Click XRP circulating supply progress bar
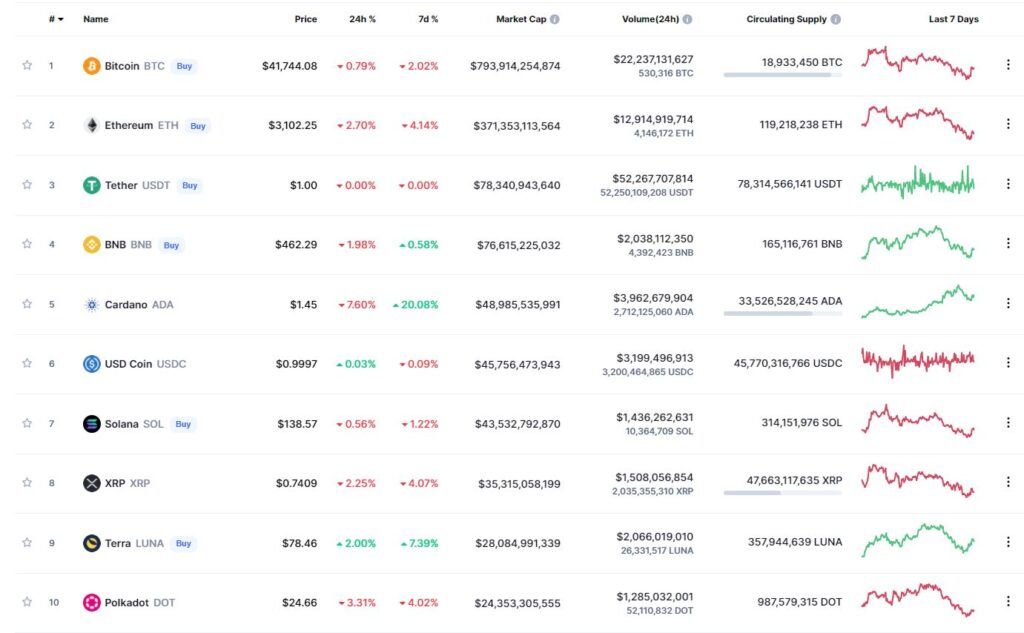 [x=782, y=493]
